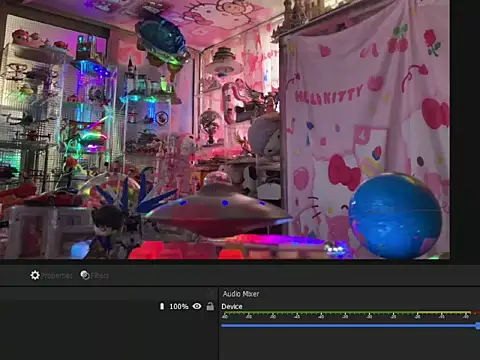This screenshot has height=360, width=480.
Task: Click the Device blue volume slider
Action: point(350,325)
